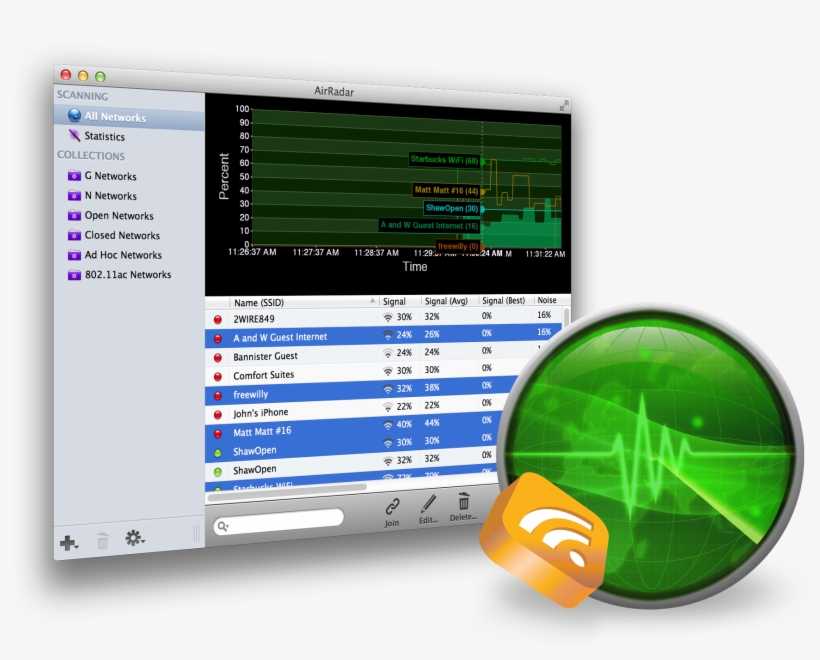Viewport: 820px width, 660px height.
Task: Click the Closed Networks folder icon
Action: click(x=74, y=235)
